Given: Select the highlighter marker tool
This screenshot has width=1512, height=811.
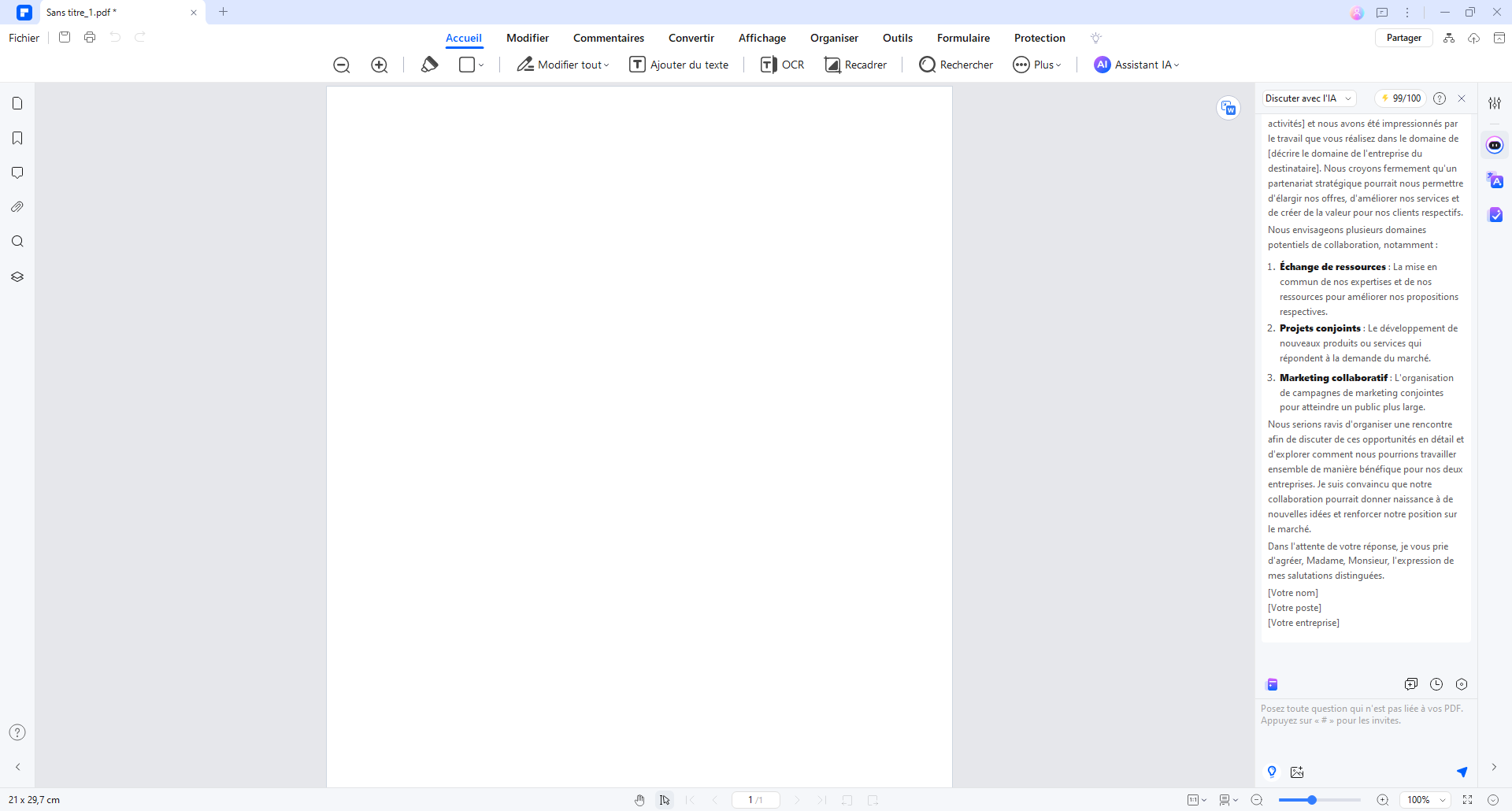Looking at the screenshot, I should click(x=429, y=65).
